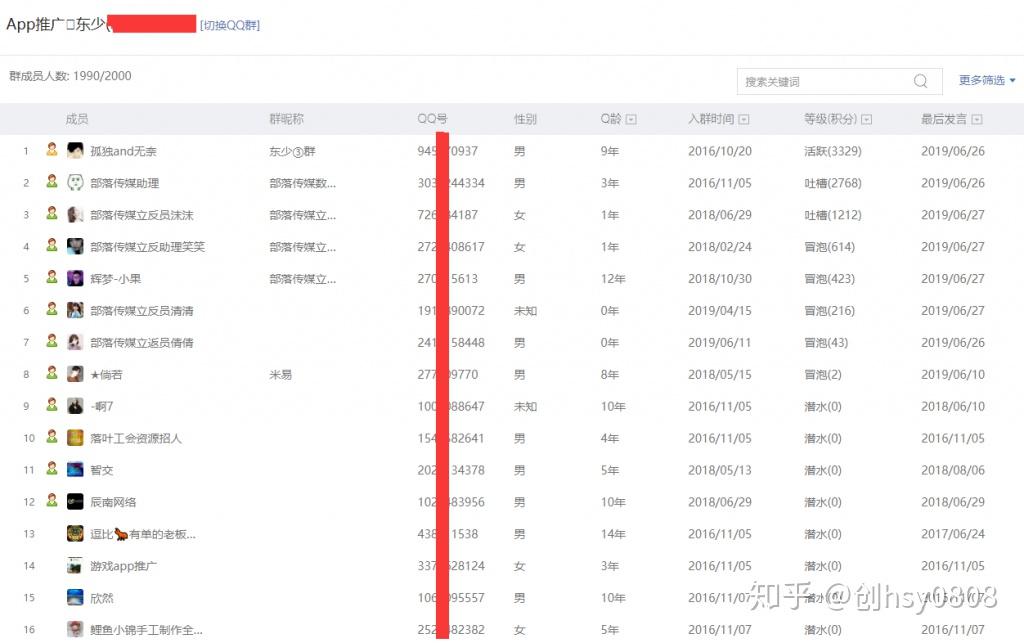1024x643 pixels.
Task: Select last-spoke date 2018/08/06
Action: tap(953, 470)
